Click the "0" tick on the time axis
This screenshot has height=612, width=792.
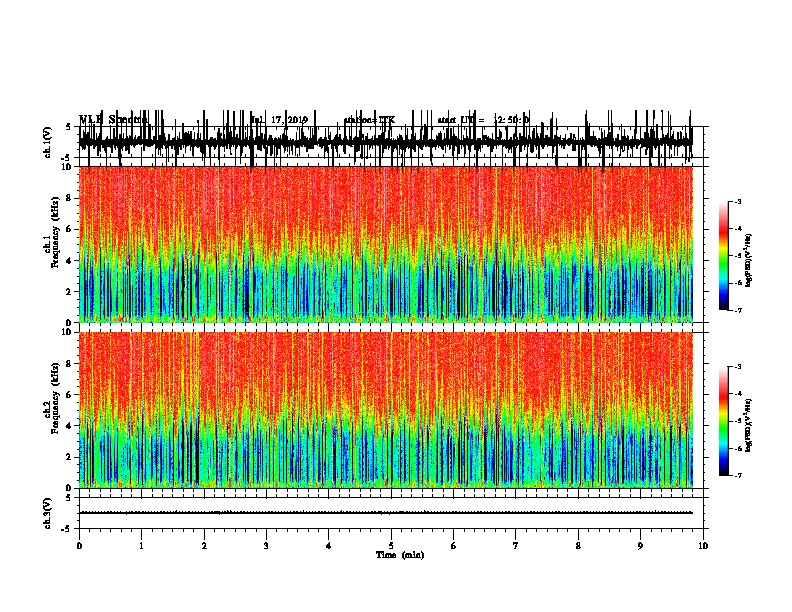pos(79,546)
